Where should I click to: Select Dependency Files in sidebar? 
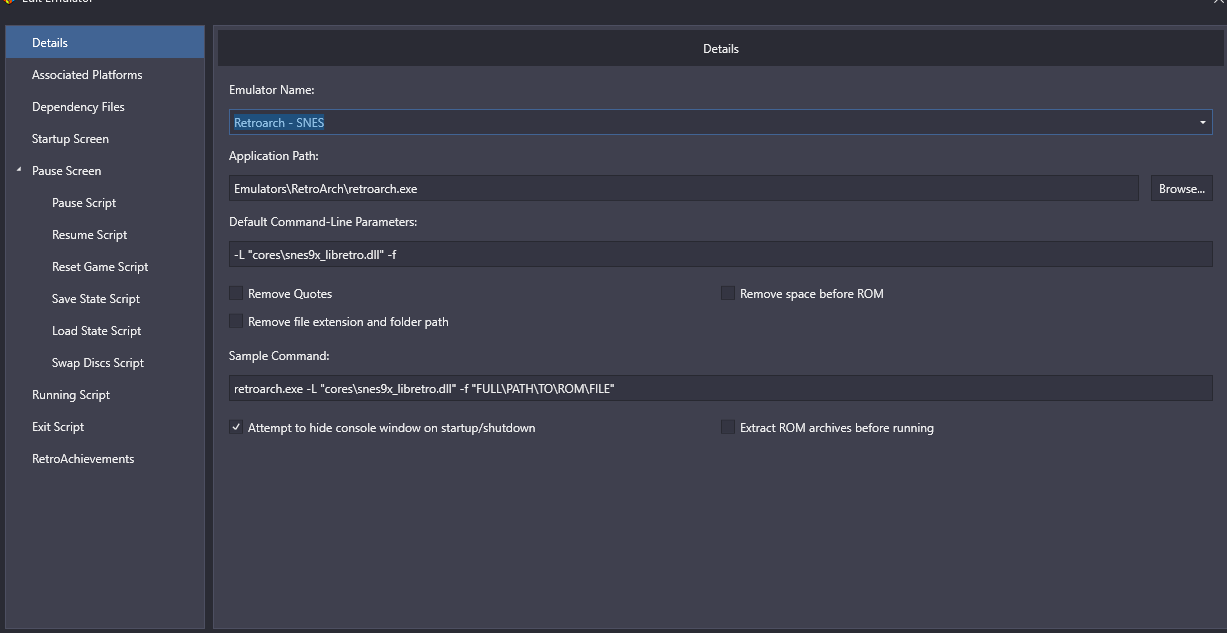(x=78, y=107)
